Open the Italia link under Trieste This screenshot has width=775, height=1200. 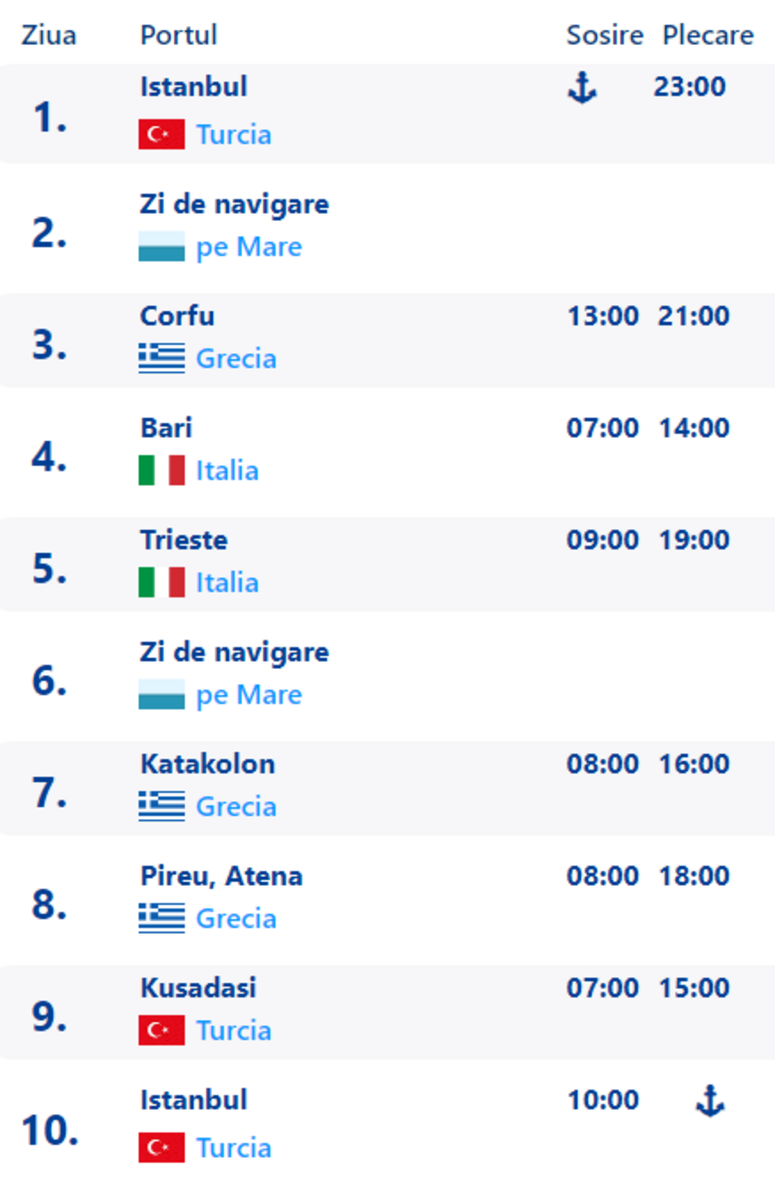(228, 582)
